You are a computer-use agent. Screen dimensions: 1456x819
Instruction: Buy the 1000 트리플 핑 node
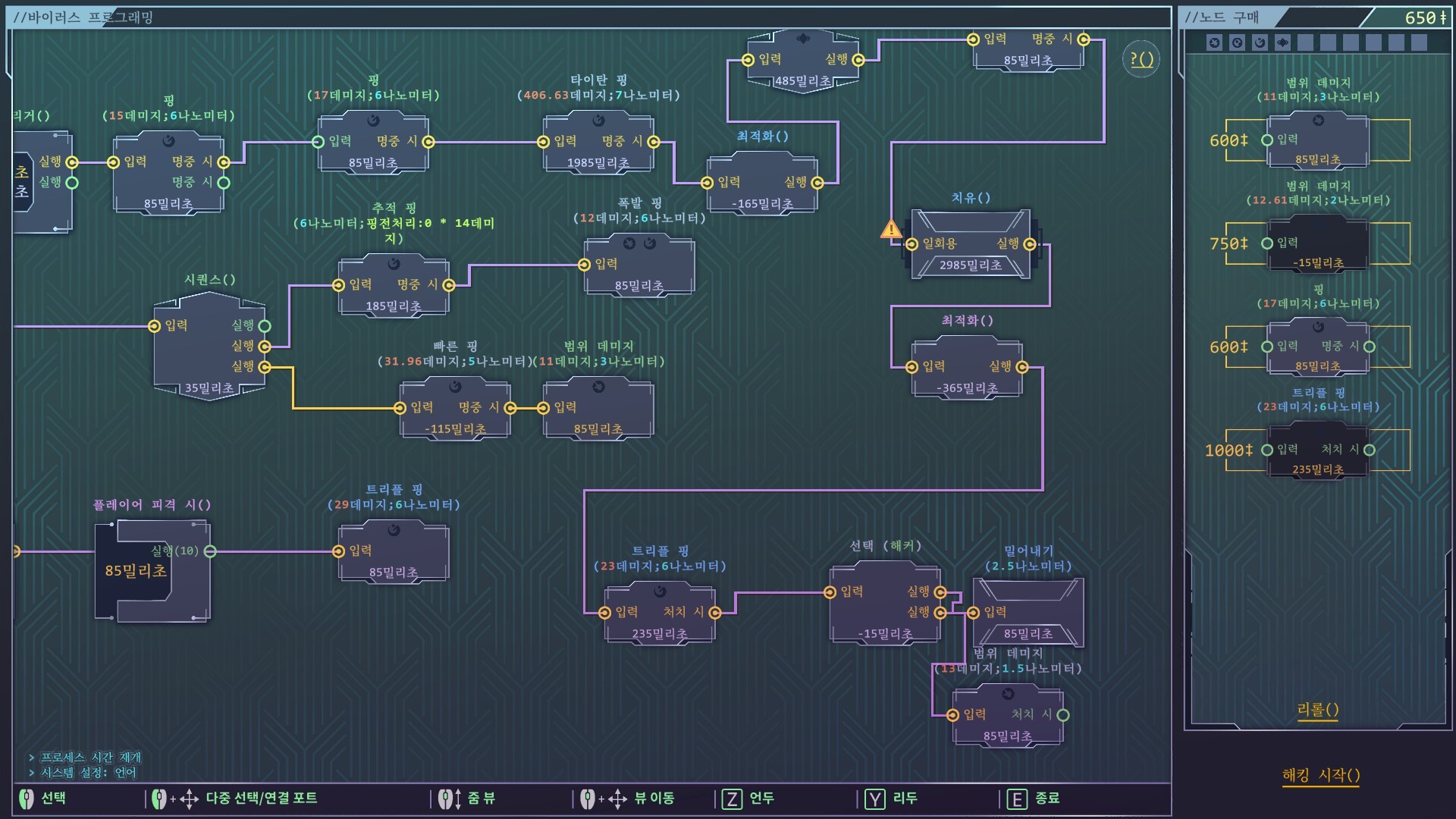[1317, 450]
